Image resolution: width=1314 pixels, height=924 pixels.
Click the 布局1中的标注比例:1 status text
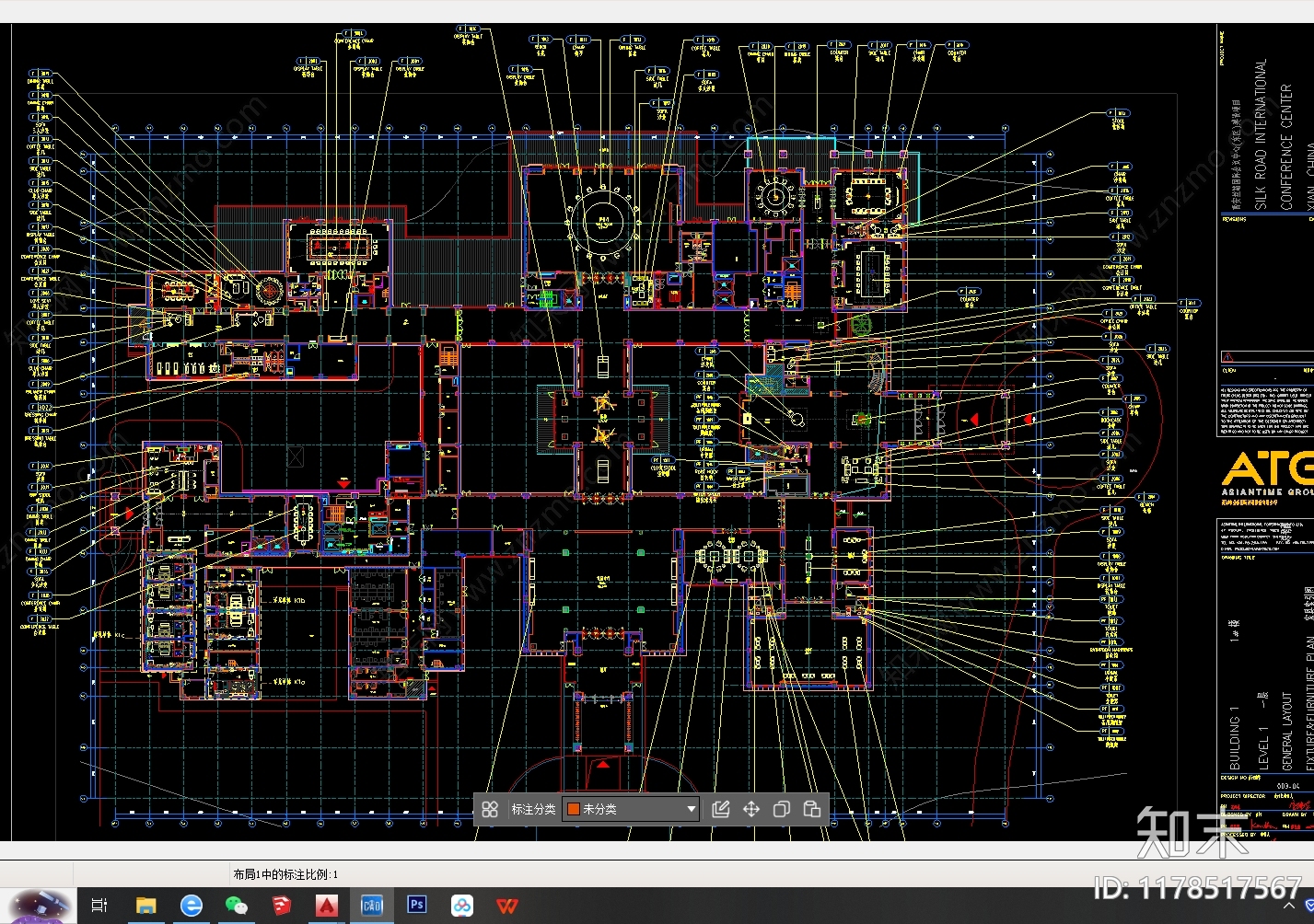285,874
